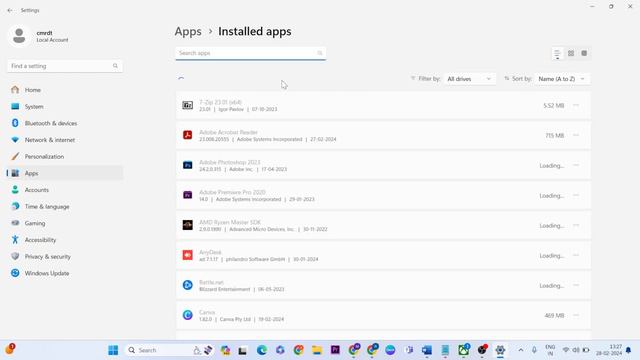Viewport: 640px width, 360px height.
Task: Click the Apps breadcrumb link
Action: click(188, 31)
